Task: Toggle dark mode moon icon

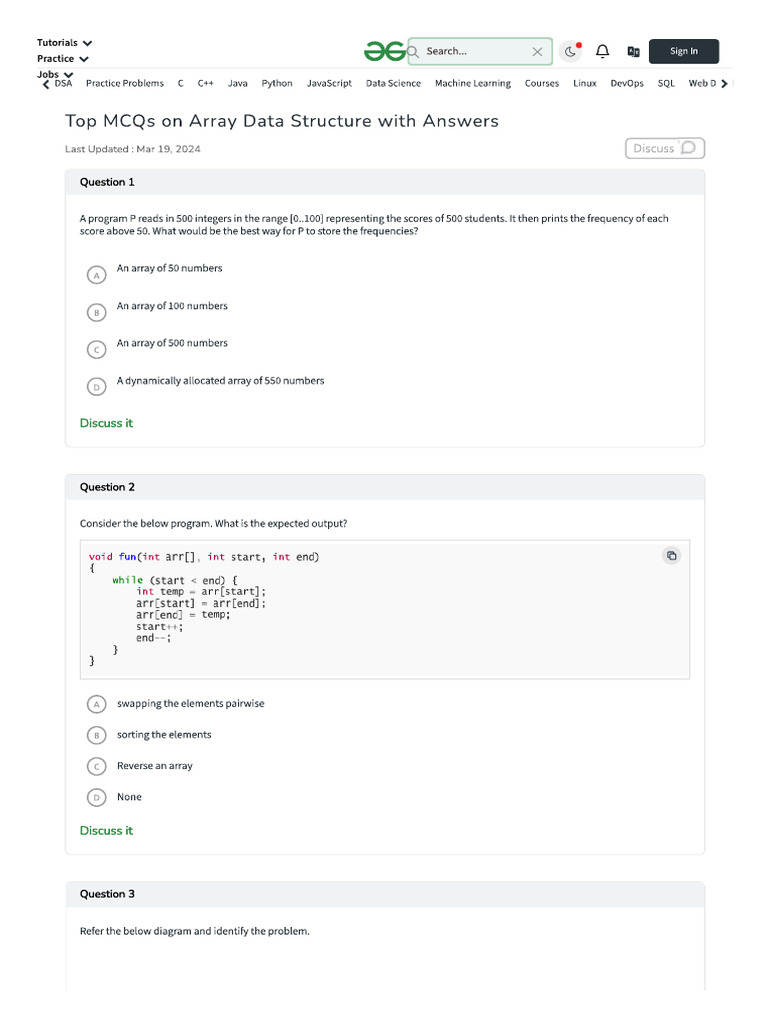Action: 570,51
